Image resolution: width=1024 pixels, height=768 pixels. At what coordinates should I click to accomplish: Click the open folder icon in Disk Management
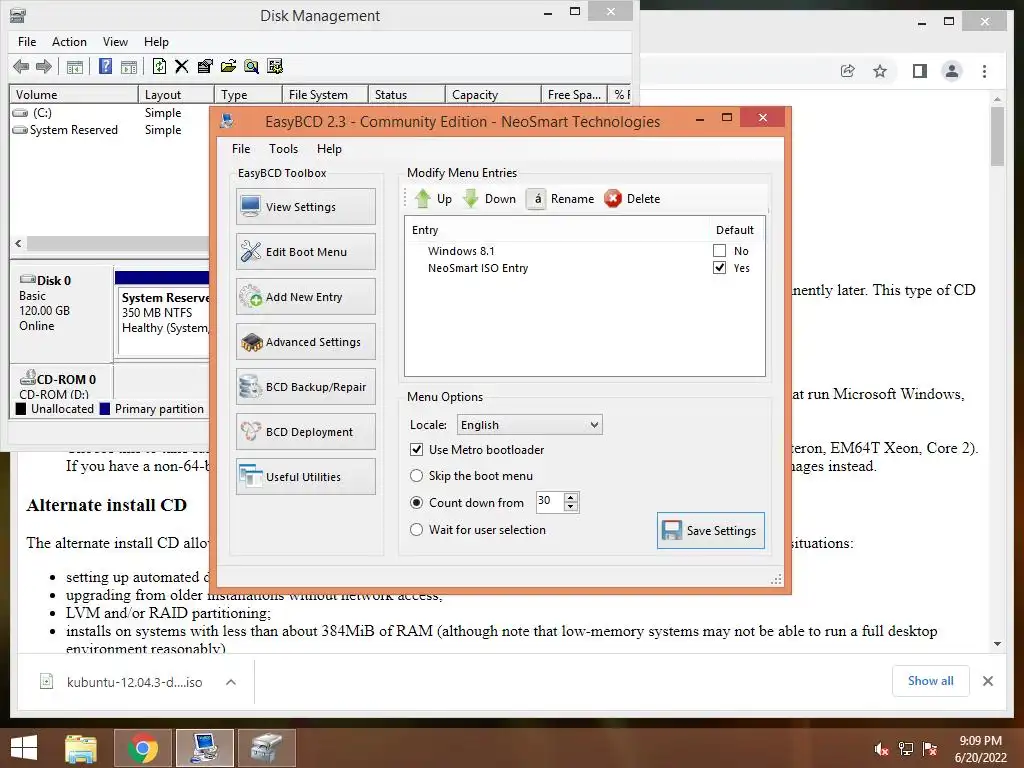coord(228,66)
